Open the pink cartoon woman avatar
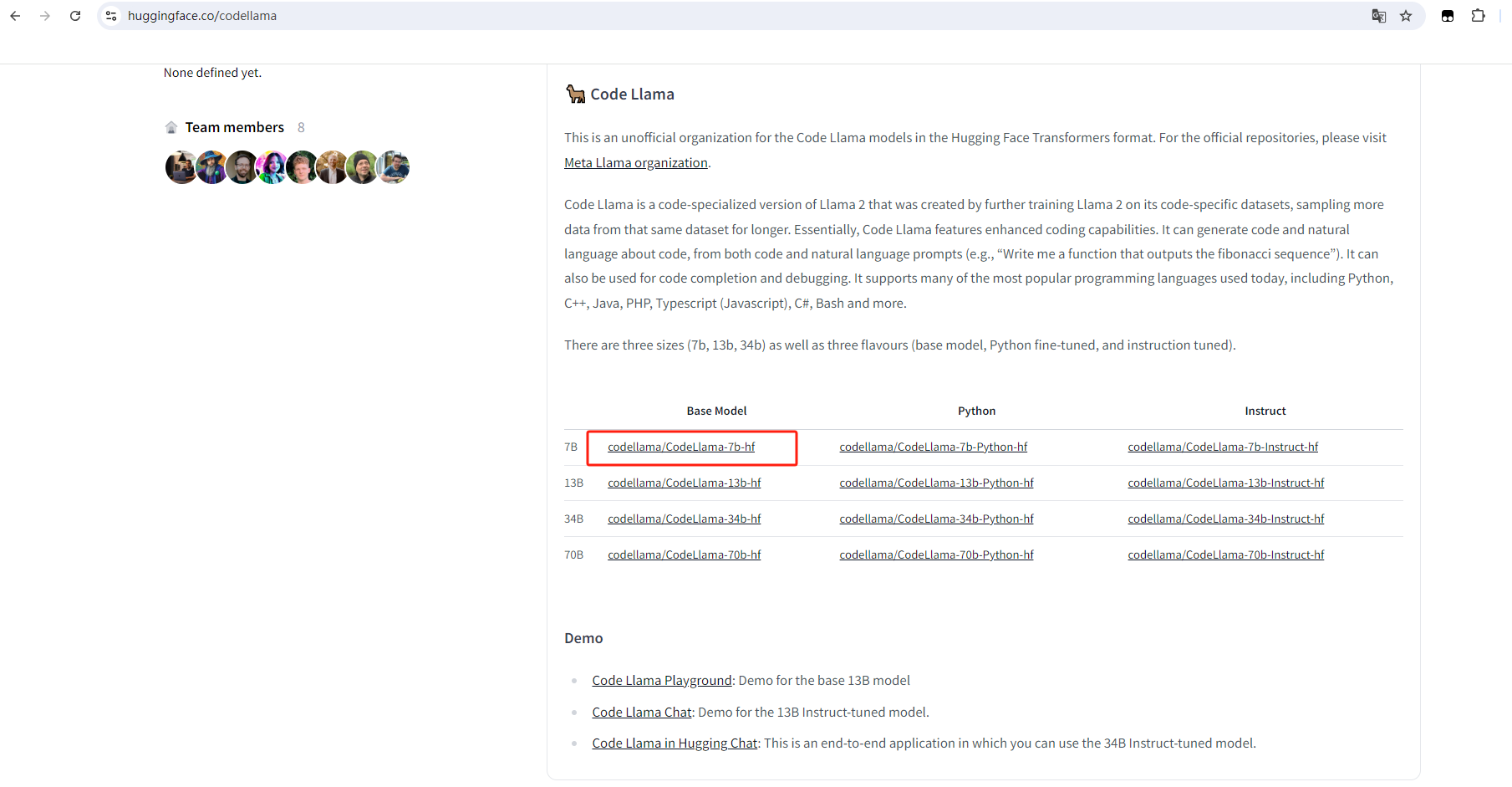 click(272, 167)
